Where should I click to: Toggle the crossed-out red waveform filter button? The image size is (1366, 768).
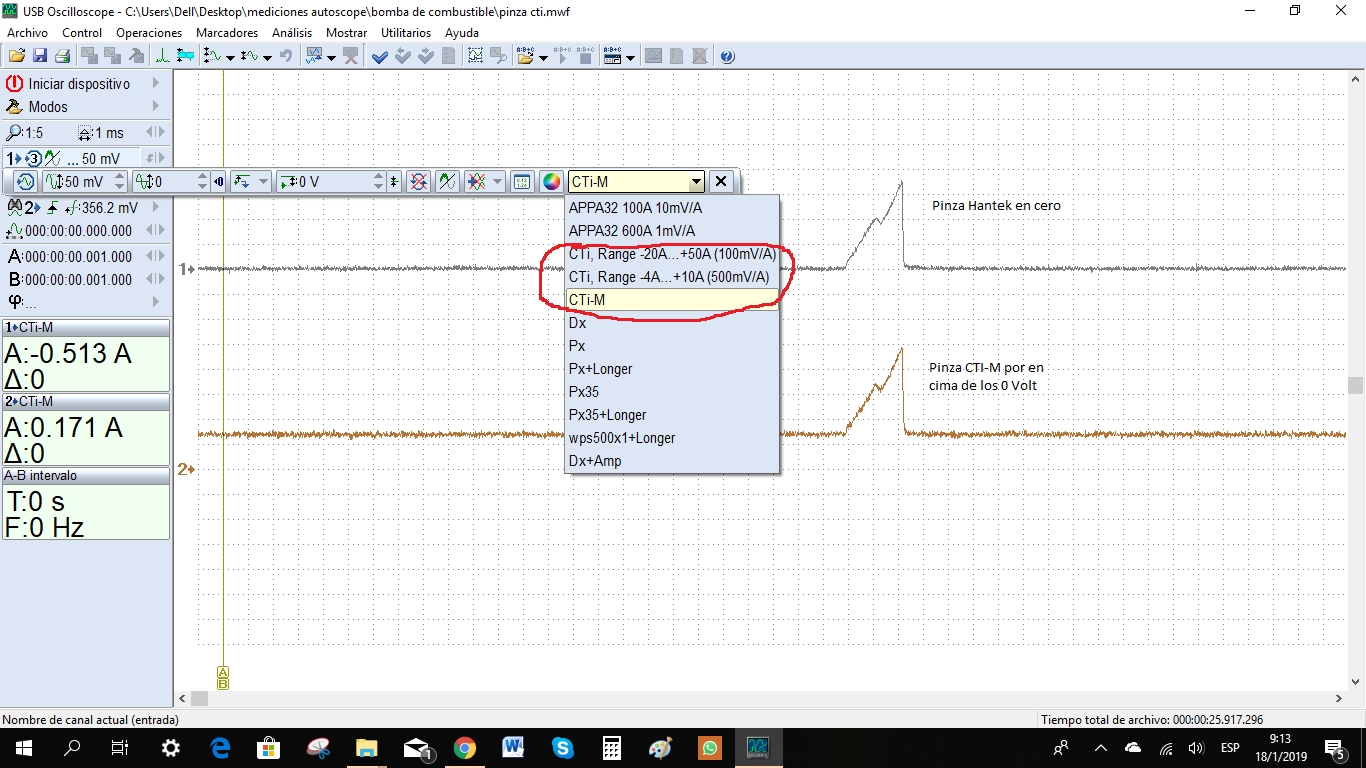419,182
